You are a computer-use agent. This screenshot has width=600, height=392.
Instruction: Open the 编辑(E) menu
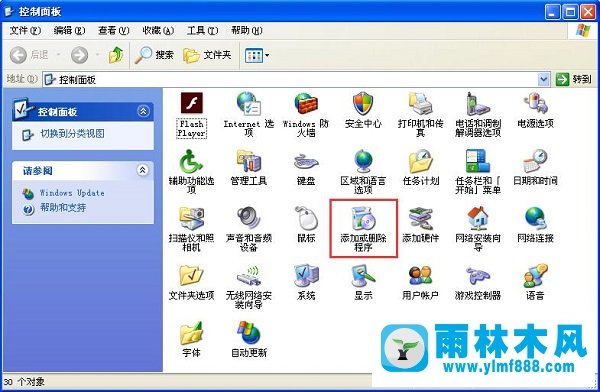[69, 30]
